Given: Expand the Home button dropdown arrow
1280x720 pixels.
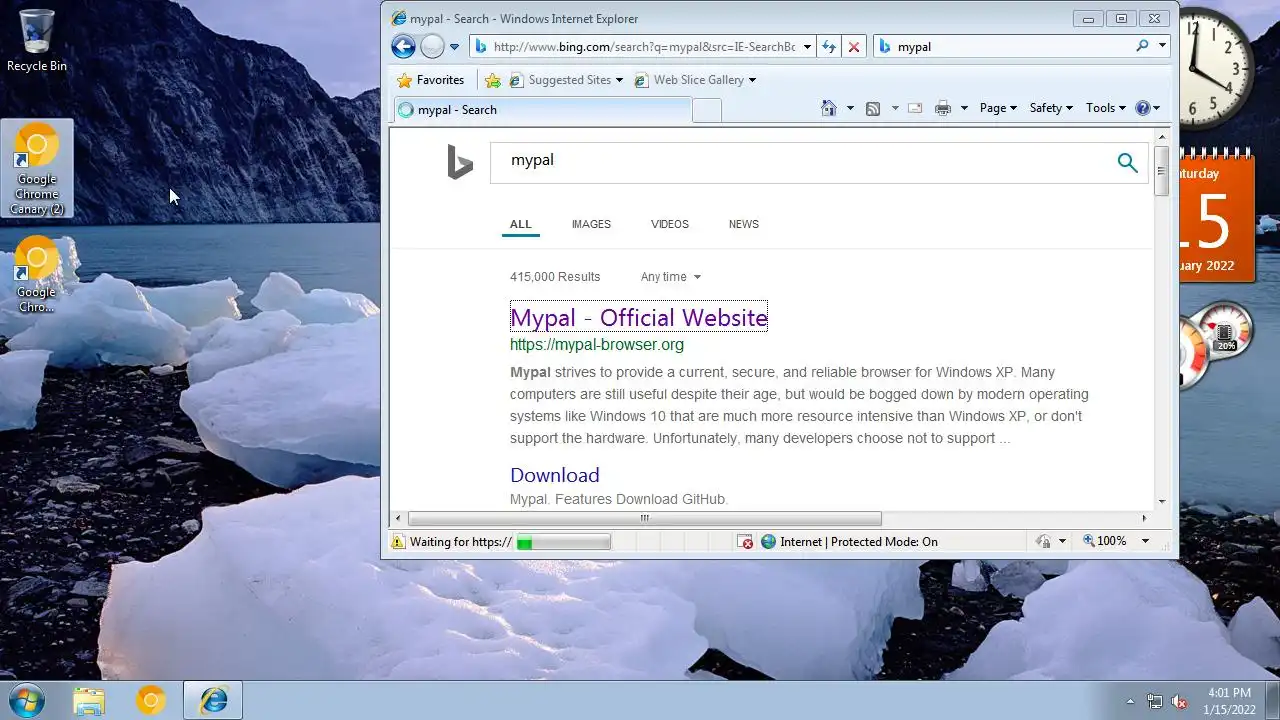Looking at the screenshot, I should [850, 108].
